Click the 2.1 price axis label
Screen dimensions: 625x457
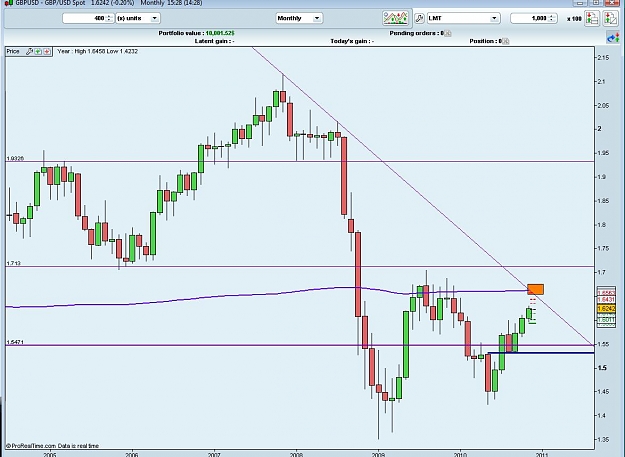click(x=601, y=82)
